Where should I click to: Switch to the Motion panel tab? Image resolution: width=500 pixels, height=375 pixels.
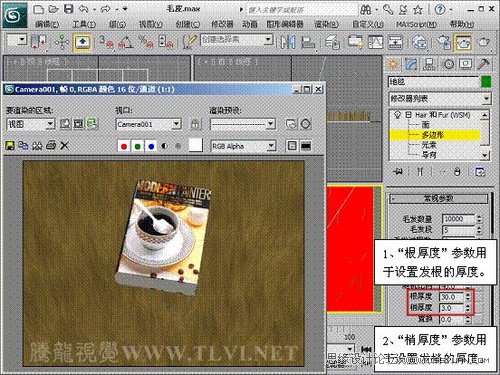[x=448, y=63]
